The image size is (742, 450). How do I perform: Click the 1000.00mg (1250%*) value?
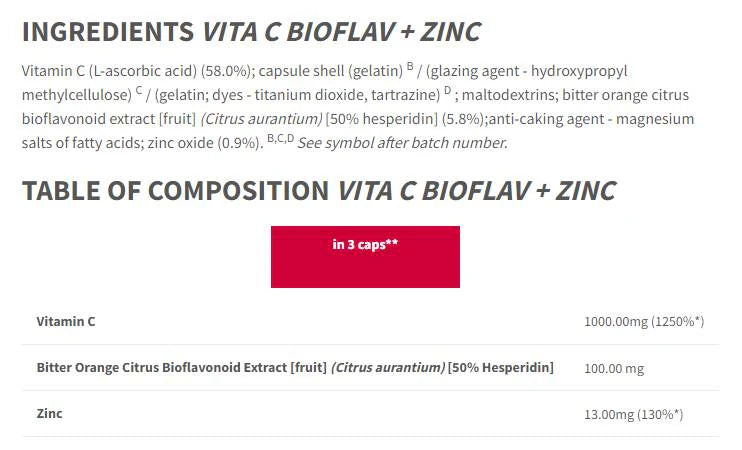644,322
